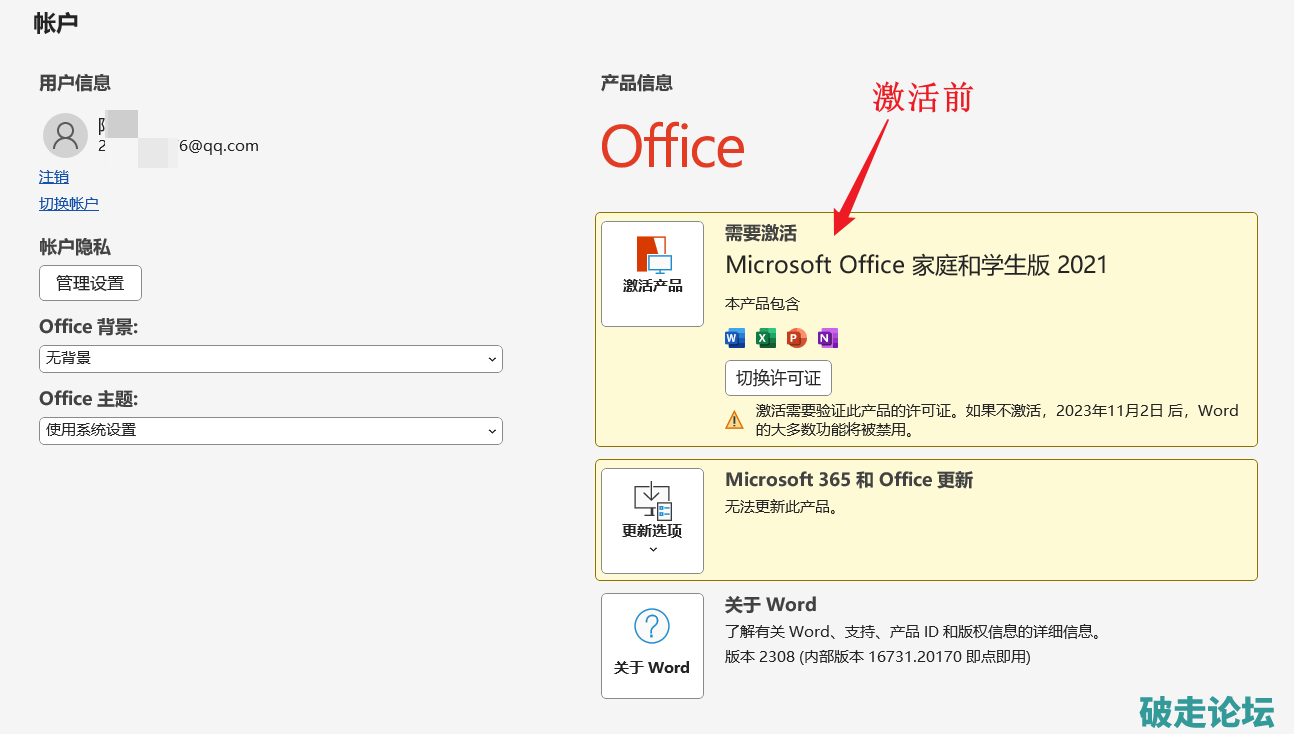Click the 帐户 page heading

(56, 23)
